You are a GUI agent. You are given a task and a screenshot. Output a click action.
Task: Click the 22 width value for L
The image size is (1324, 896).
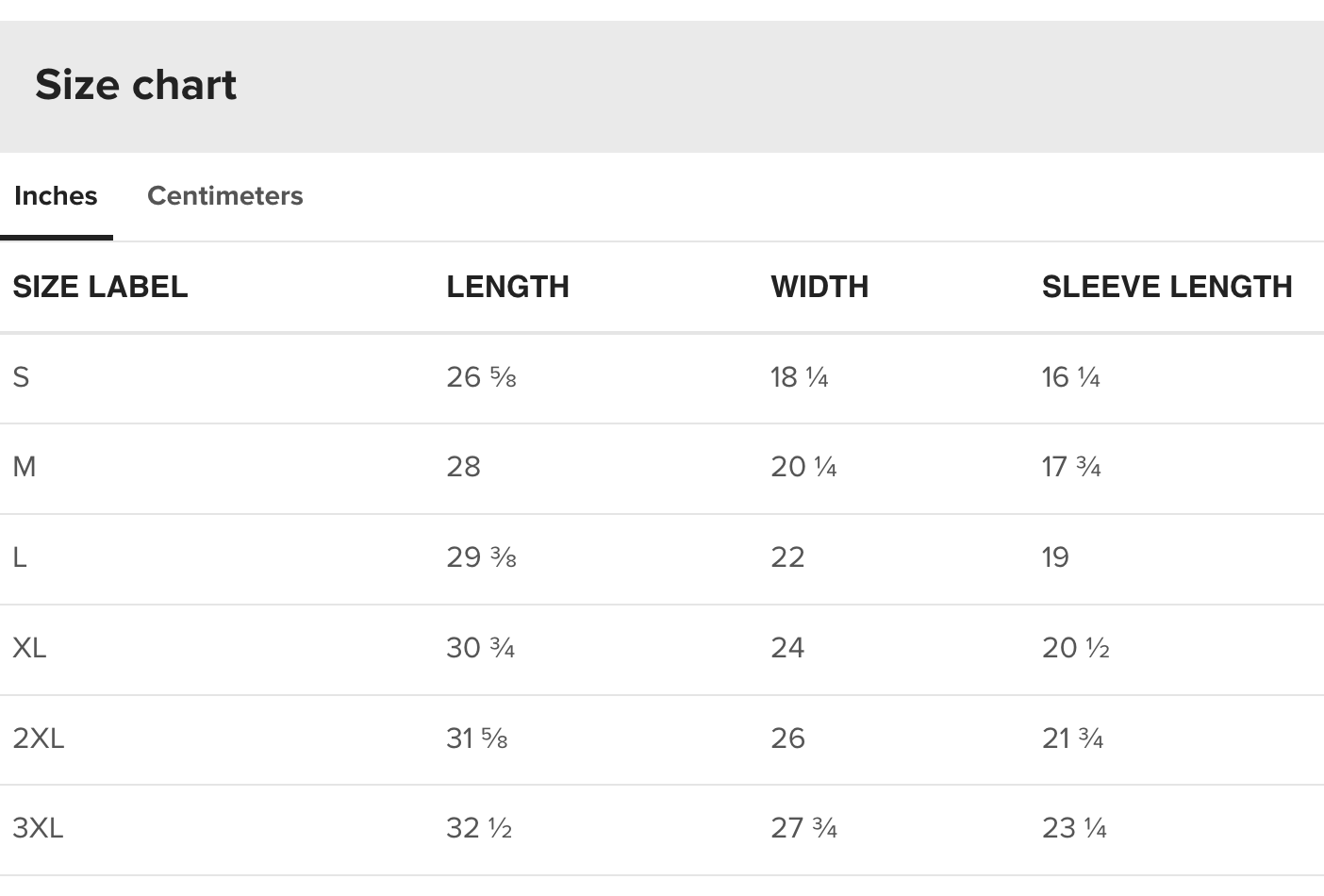787,557
